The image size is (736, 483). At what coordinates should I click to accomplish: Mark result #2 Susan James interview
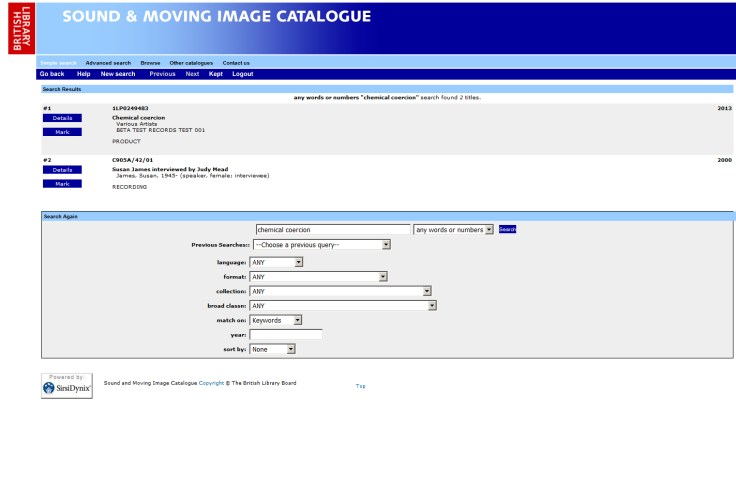(x=62, y=184)
